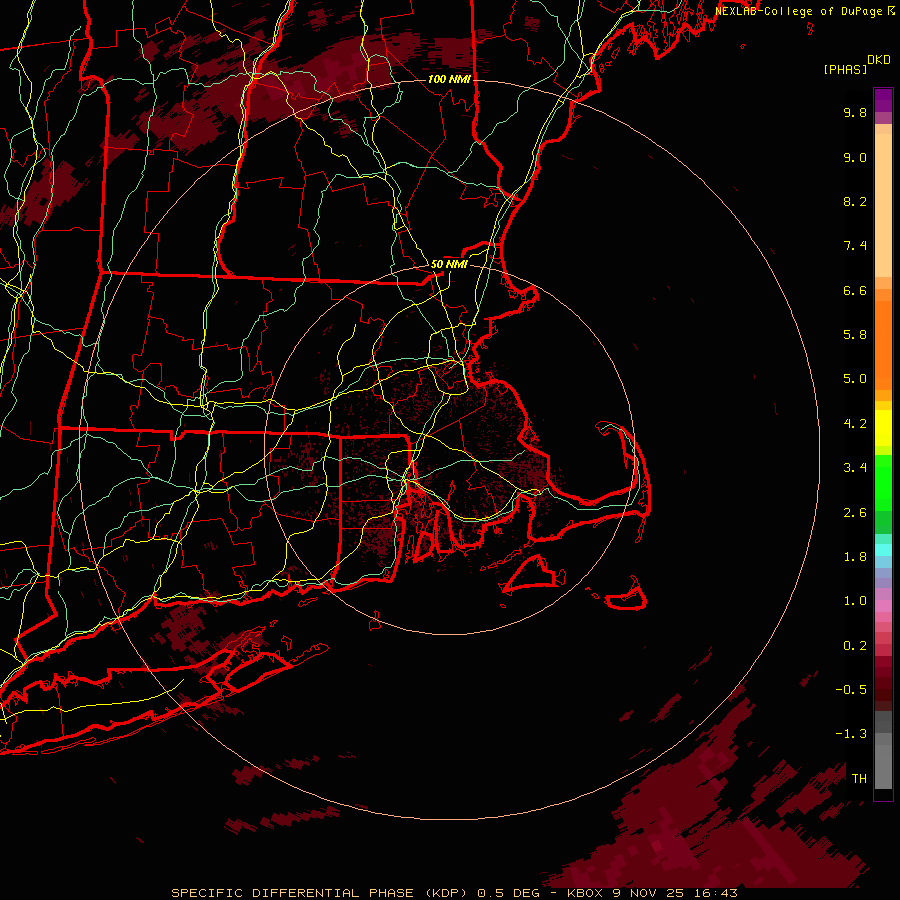Click the KBOX 9 NOV 25 16:43 timestamp
Screen dimensions: 900x900
[x=652, y=893]
